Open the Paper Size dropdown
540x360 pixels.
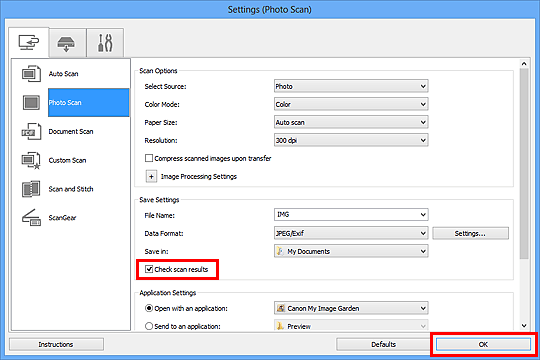[x=351, y=122]
